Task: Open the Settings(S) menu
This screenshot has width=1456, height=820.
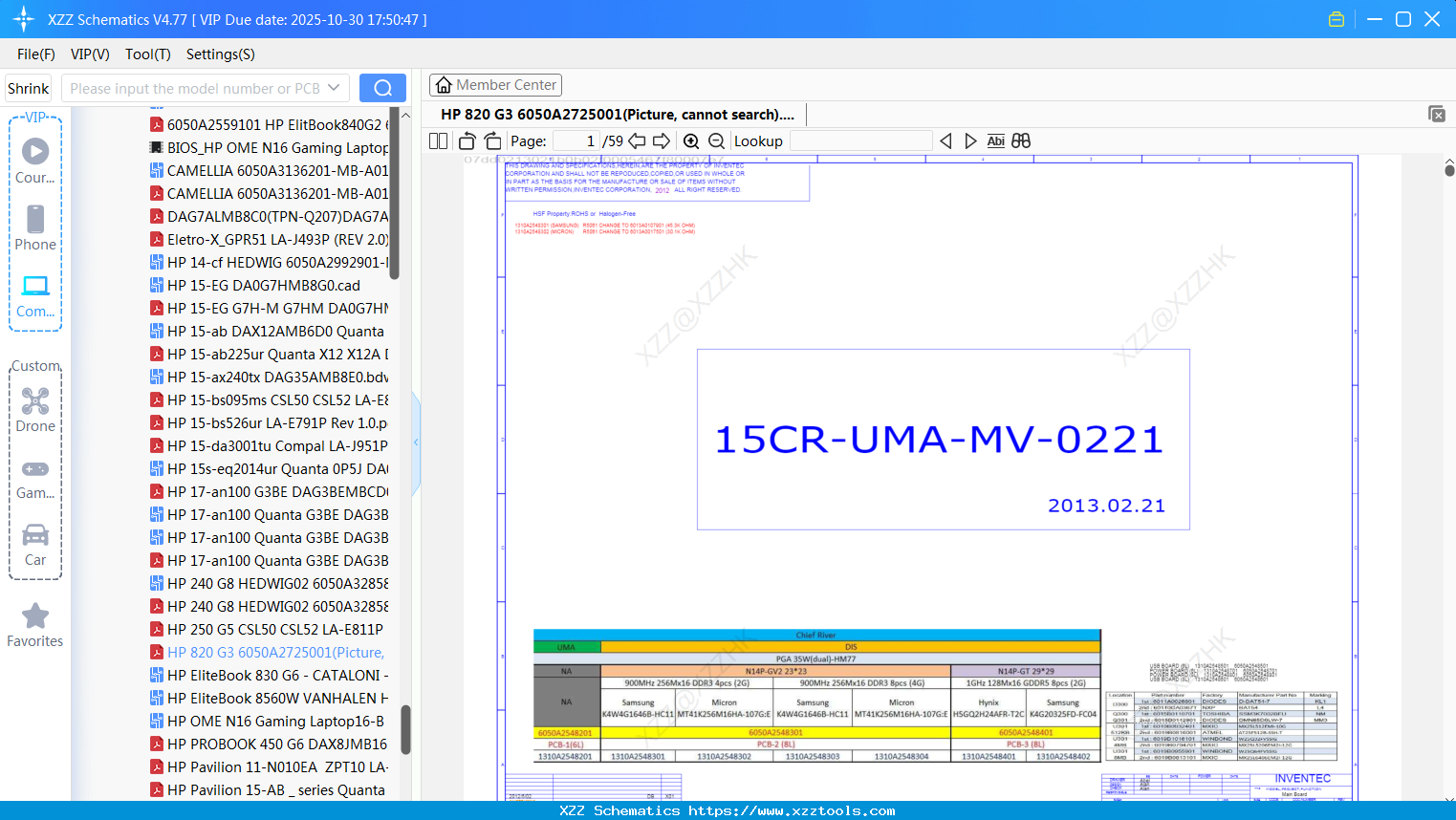Action: [221, 54]
